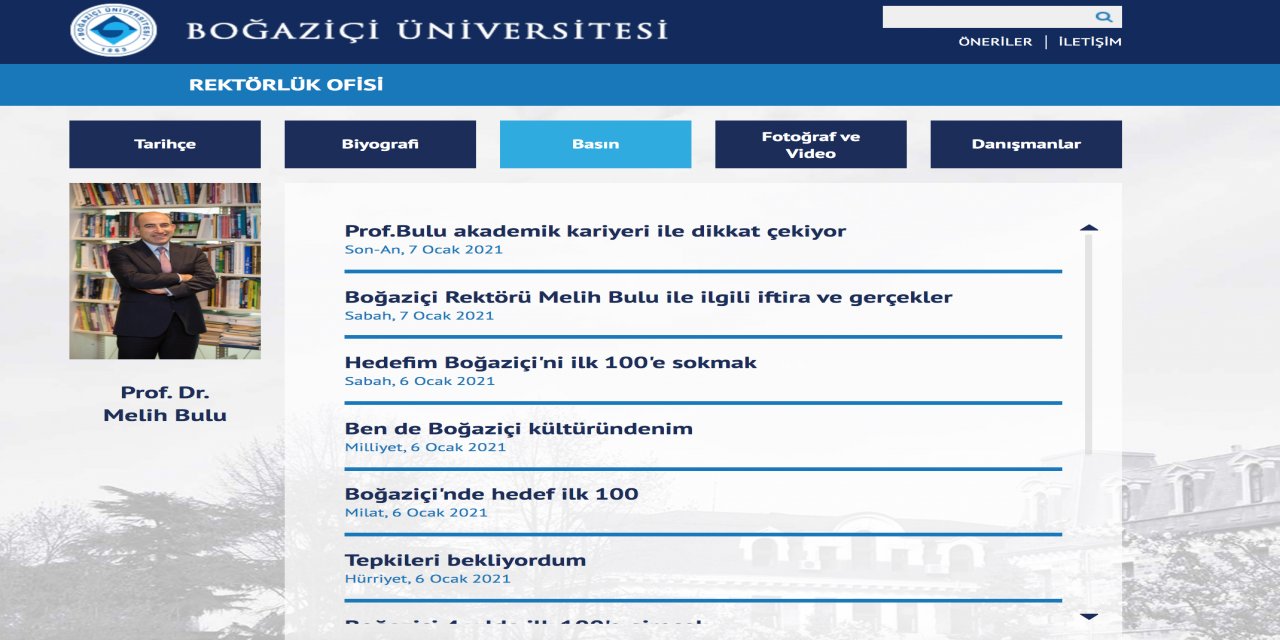This screenshot has height=640, width=1280.
Task: Select the Basın tab
Action: (x=595, y=143)
